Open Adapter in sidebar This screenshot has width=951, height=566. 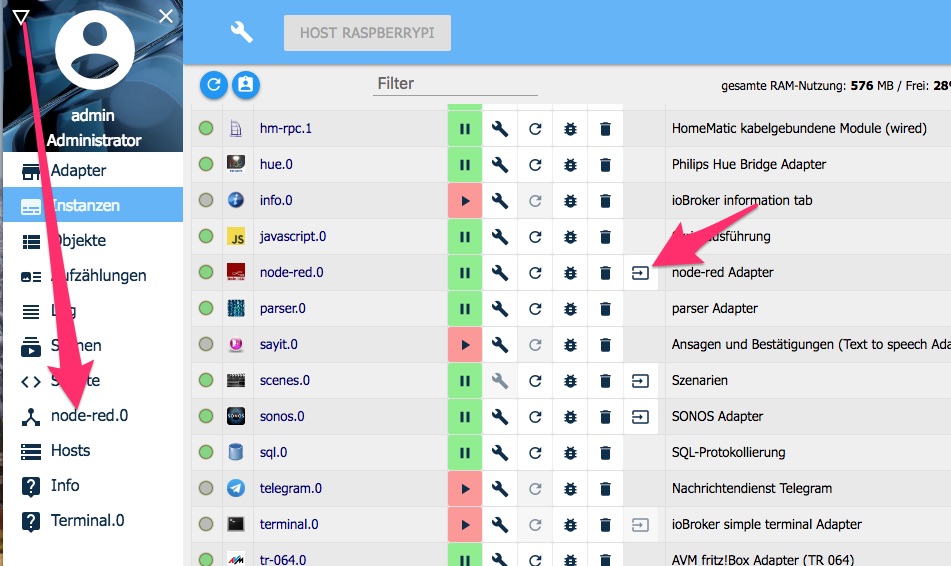[93, 170]
